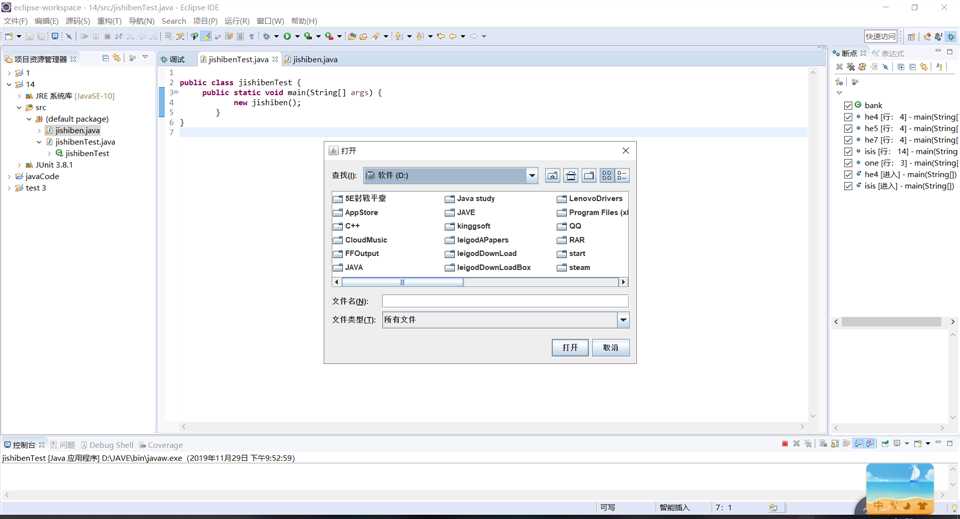
Task: Click Up One Level icon in open dialog
Action: [552, 175]
